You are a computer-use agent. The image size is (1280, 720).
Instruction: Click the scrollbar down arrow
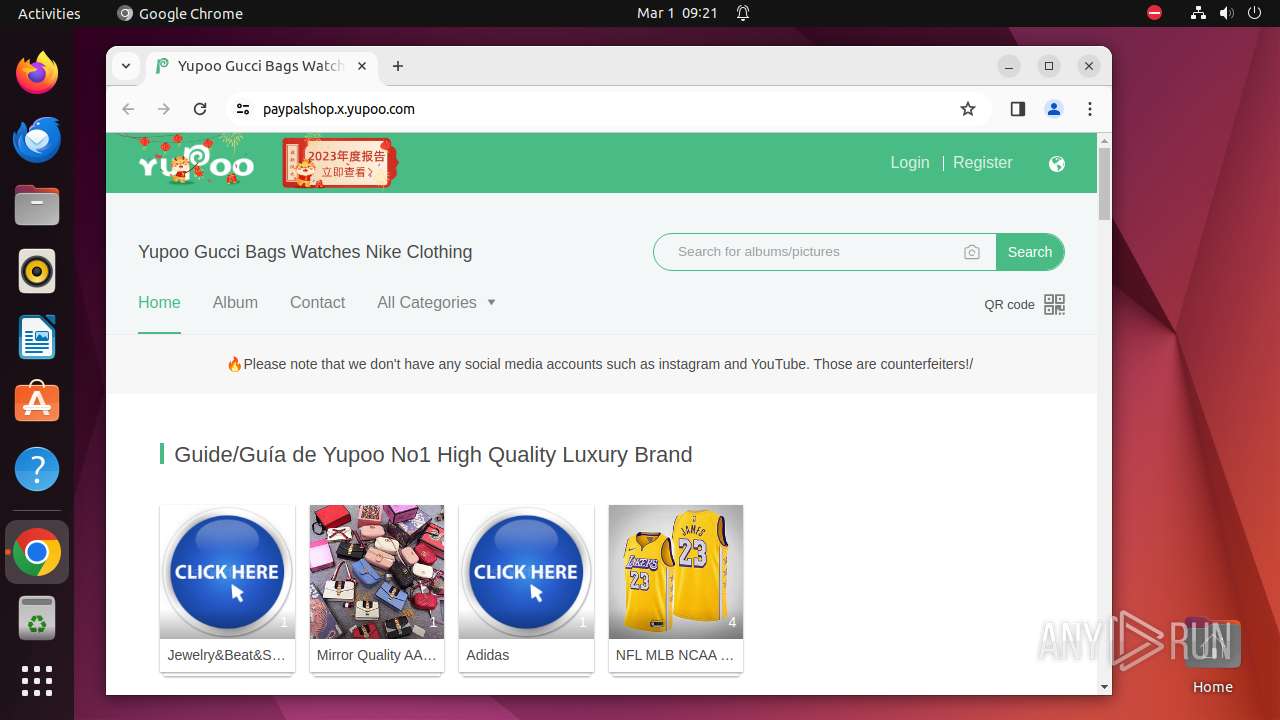coord(1104,686)
